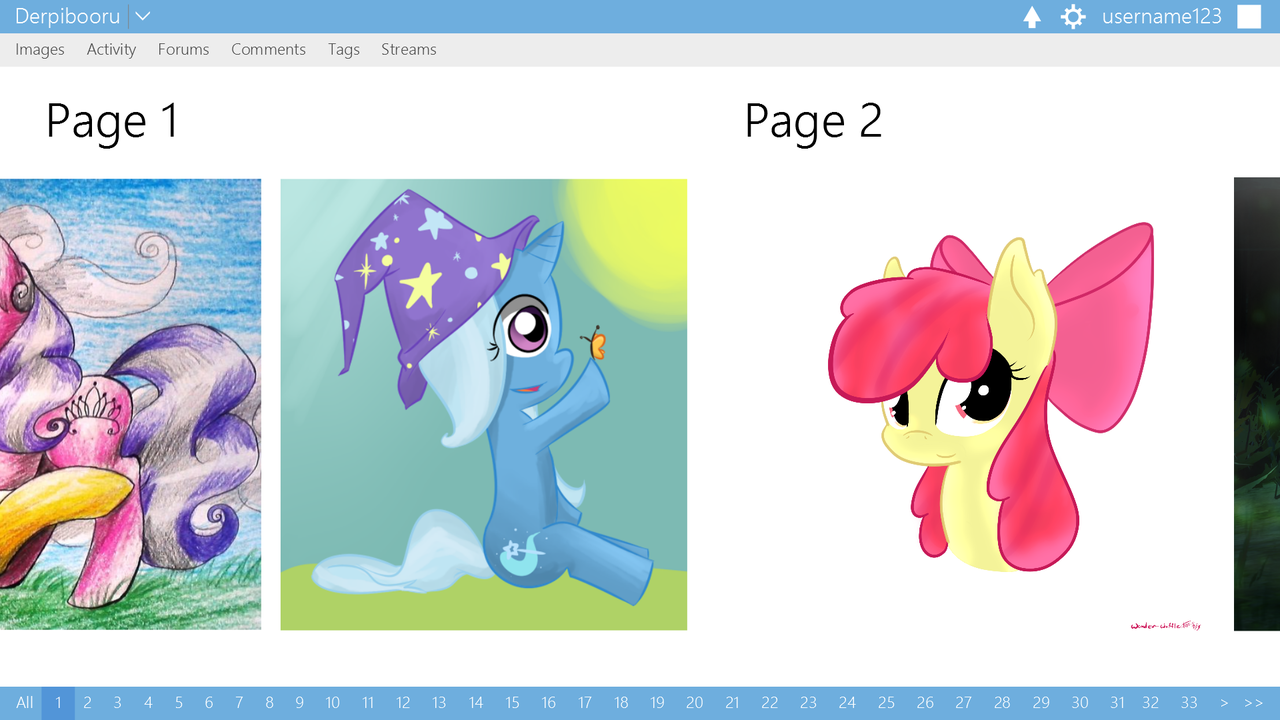Jump to page 2 in pagination
Image resolution: width=1280 pixels, height=720 pixels.
87,702
